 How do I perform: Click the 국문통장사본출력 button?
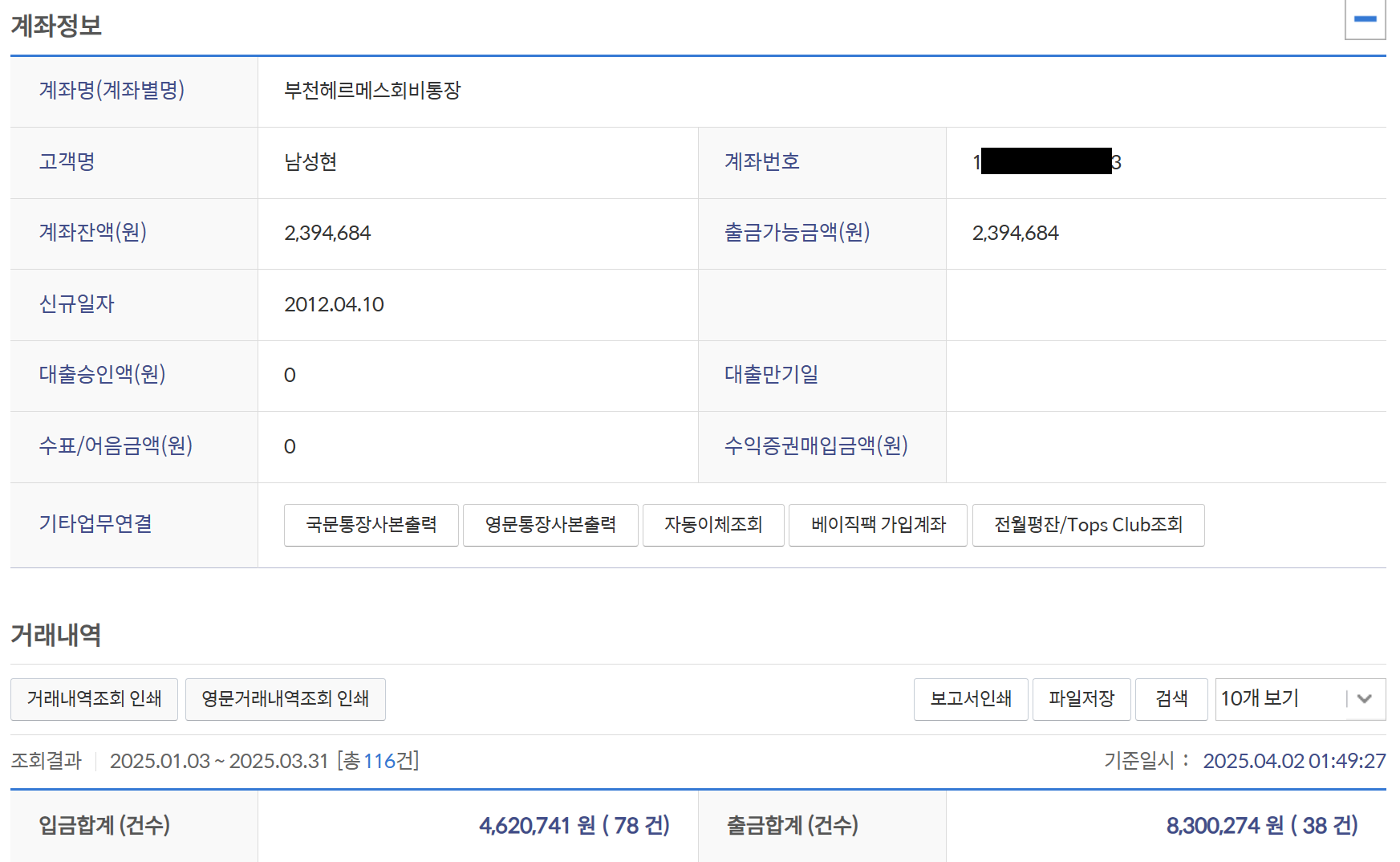371,525
